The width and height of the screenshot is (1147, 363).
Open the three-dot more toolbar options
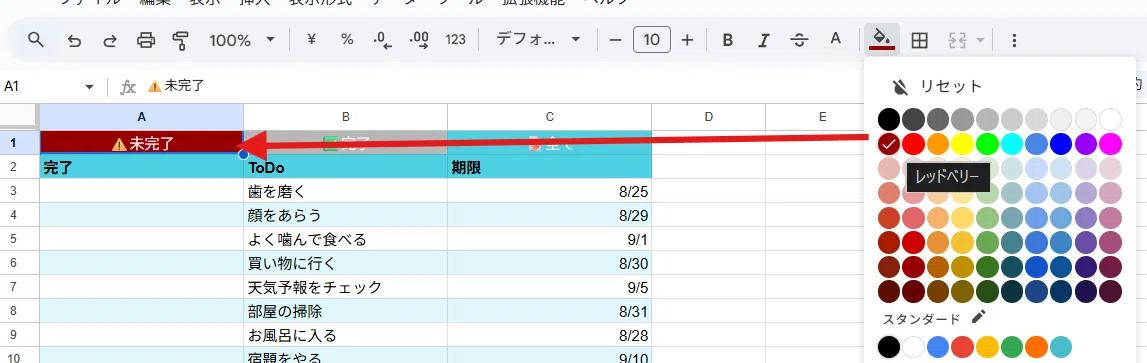[x=1014, y=40]
